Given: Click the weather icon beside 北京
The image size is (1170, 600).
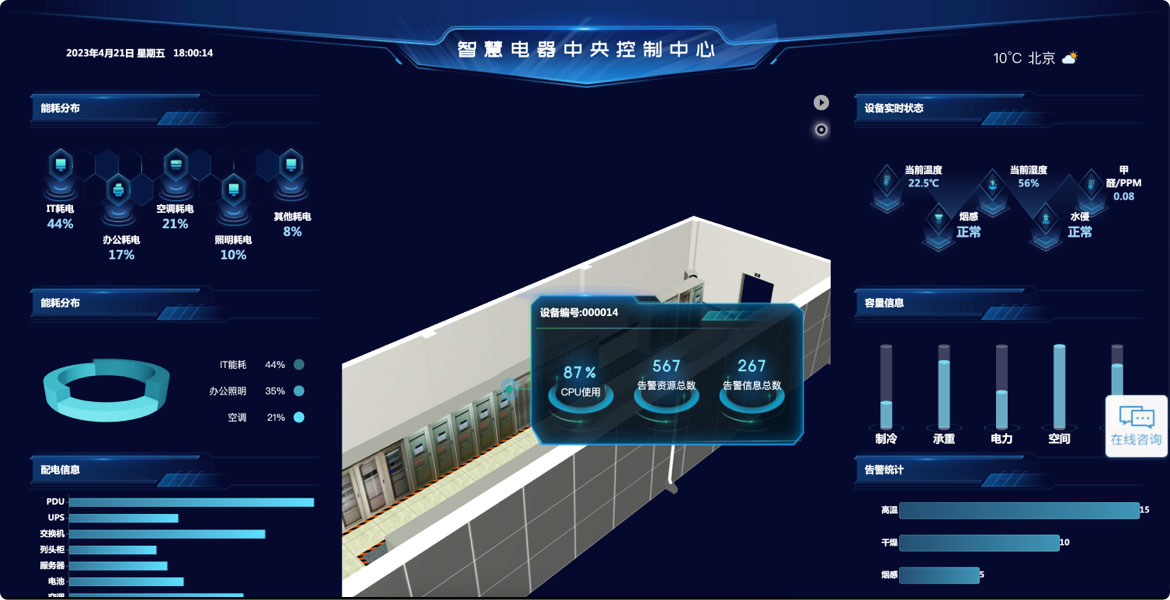Looking at the screenshot, I should [x=1069, y=58].
